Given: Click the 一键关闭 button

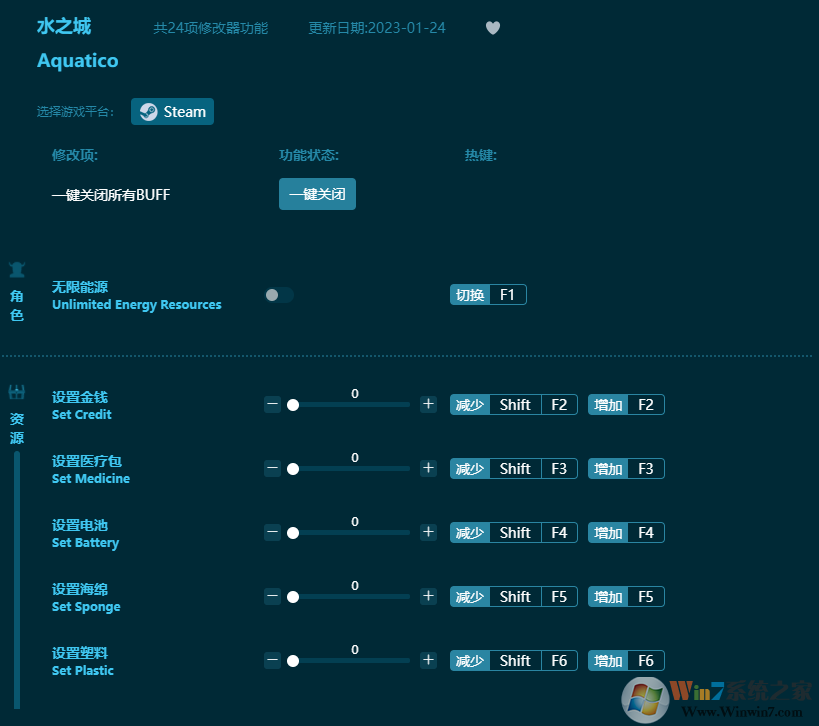Looking at the screenshot, I should pos(317,194).
